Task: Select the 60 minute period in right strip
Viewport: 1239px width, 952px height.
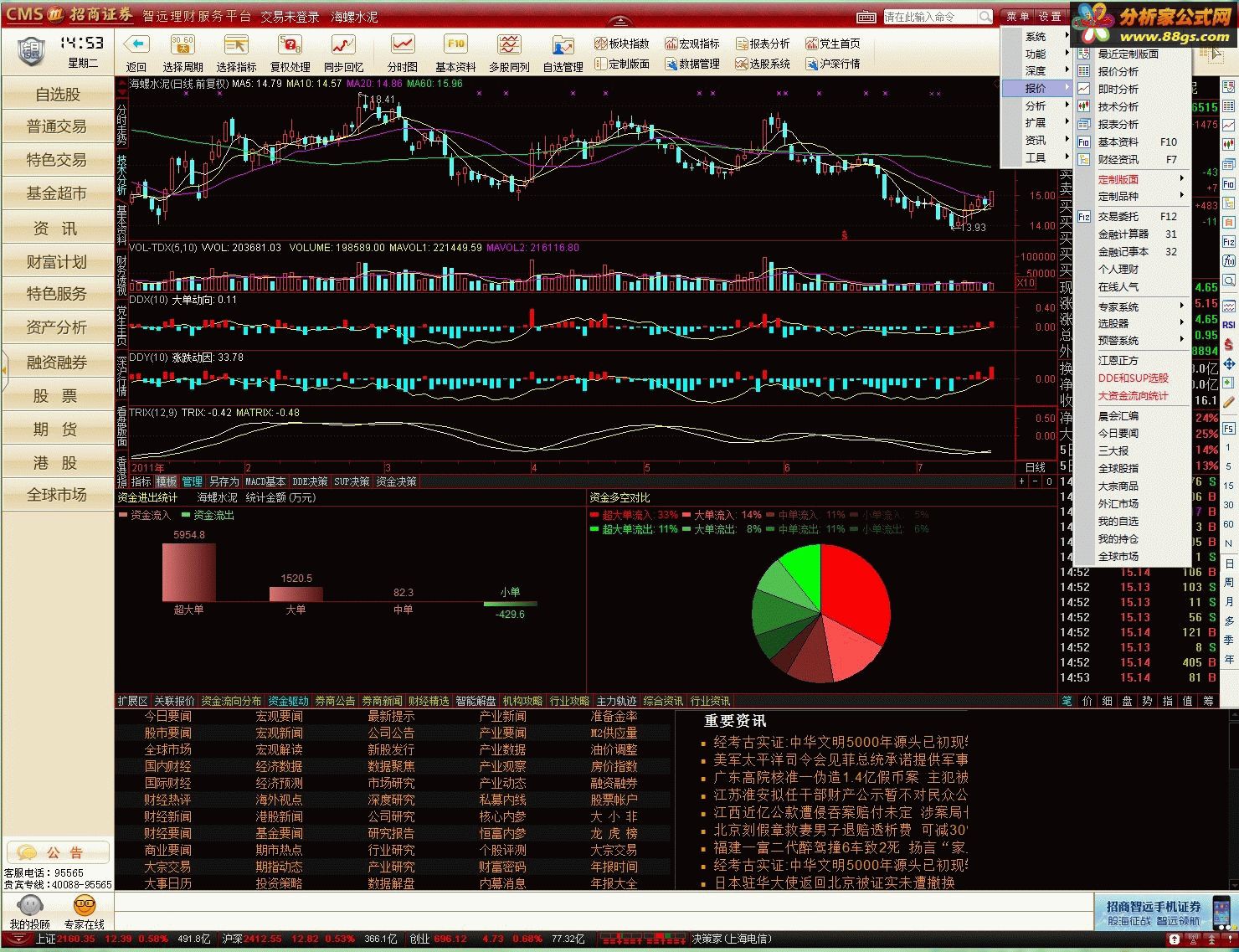Action: (1229, 524)
